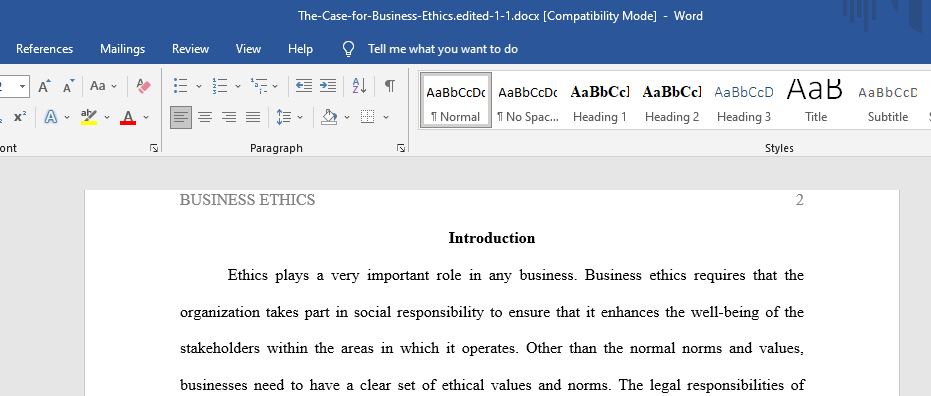Open the Font dialog box launcher
Screen dimensions: 931x396
point(154,148)
